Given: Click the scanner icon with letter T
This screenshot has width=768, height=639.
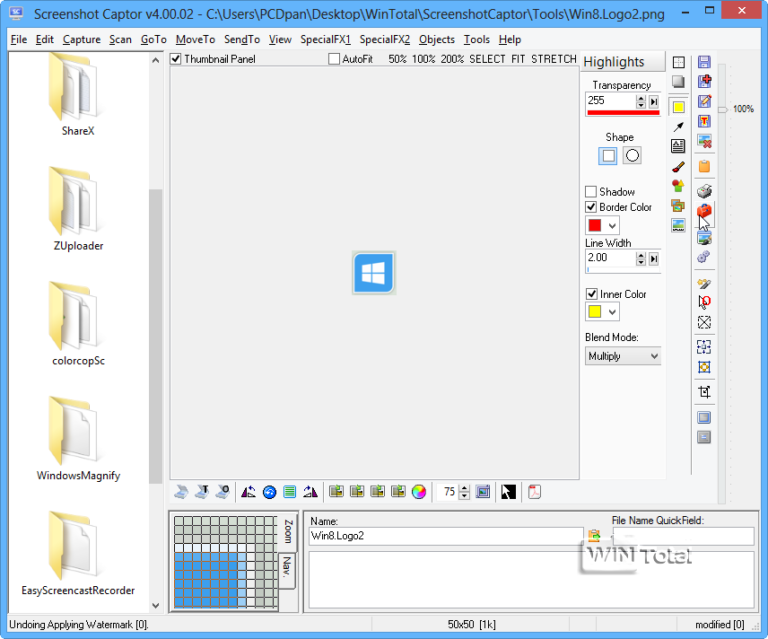Looking at the screenshot, I should [202, 492].
